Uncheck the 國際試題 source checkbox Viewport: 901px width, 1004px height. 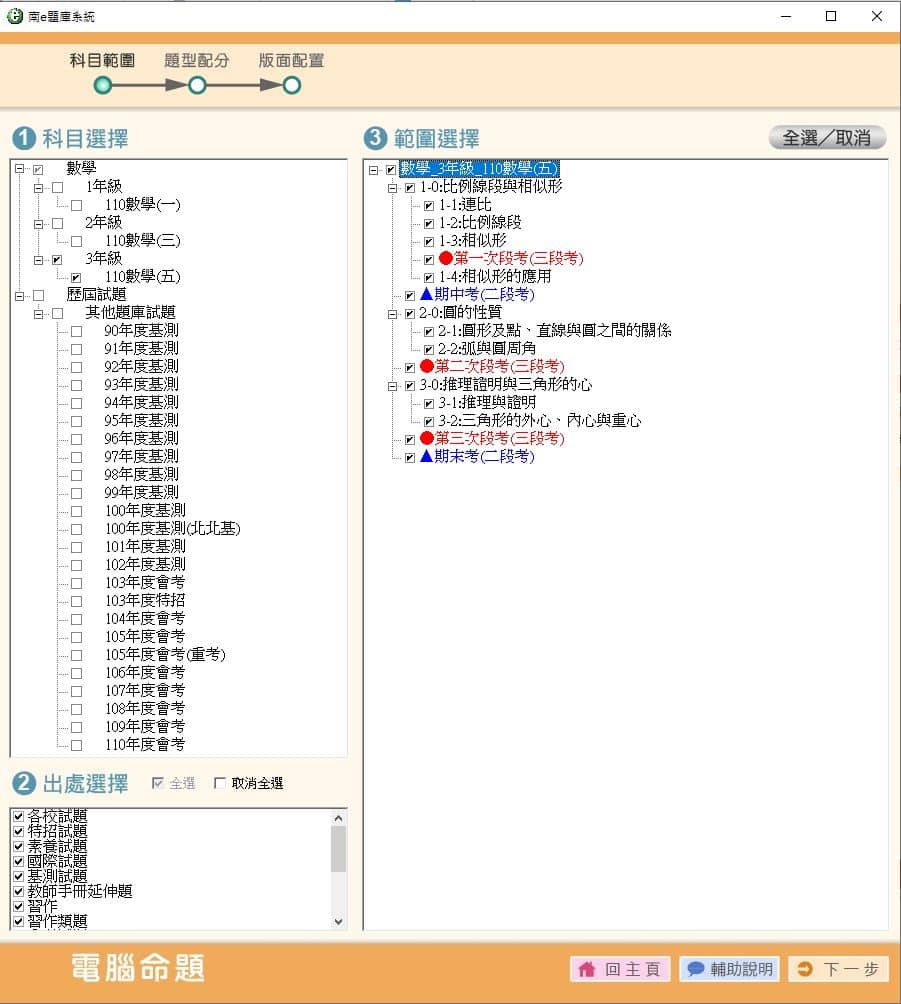[19, 861]
